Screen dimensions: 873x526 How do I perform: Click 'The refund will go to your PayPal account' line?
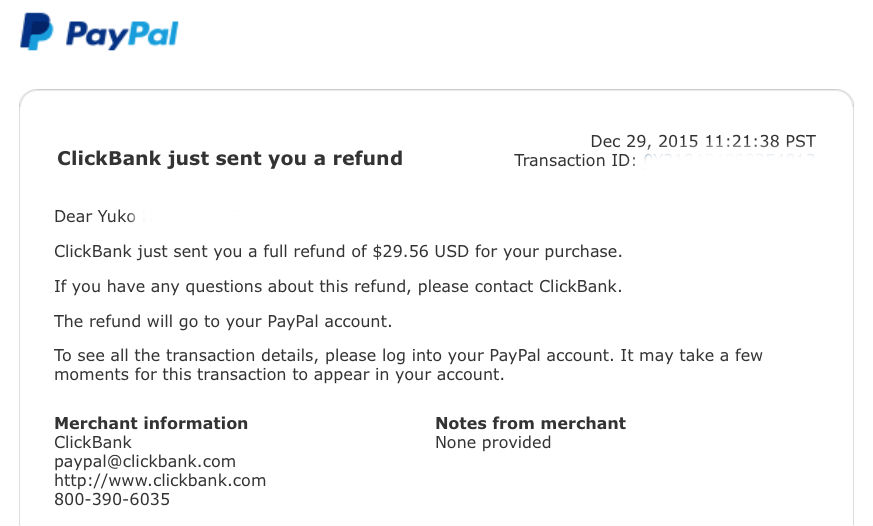pos(223,322)
